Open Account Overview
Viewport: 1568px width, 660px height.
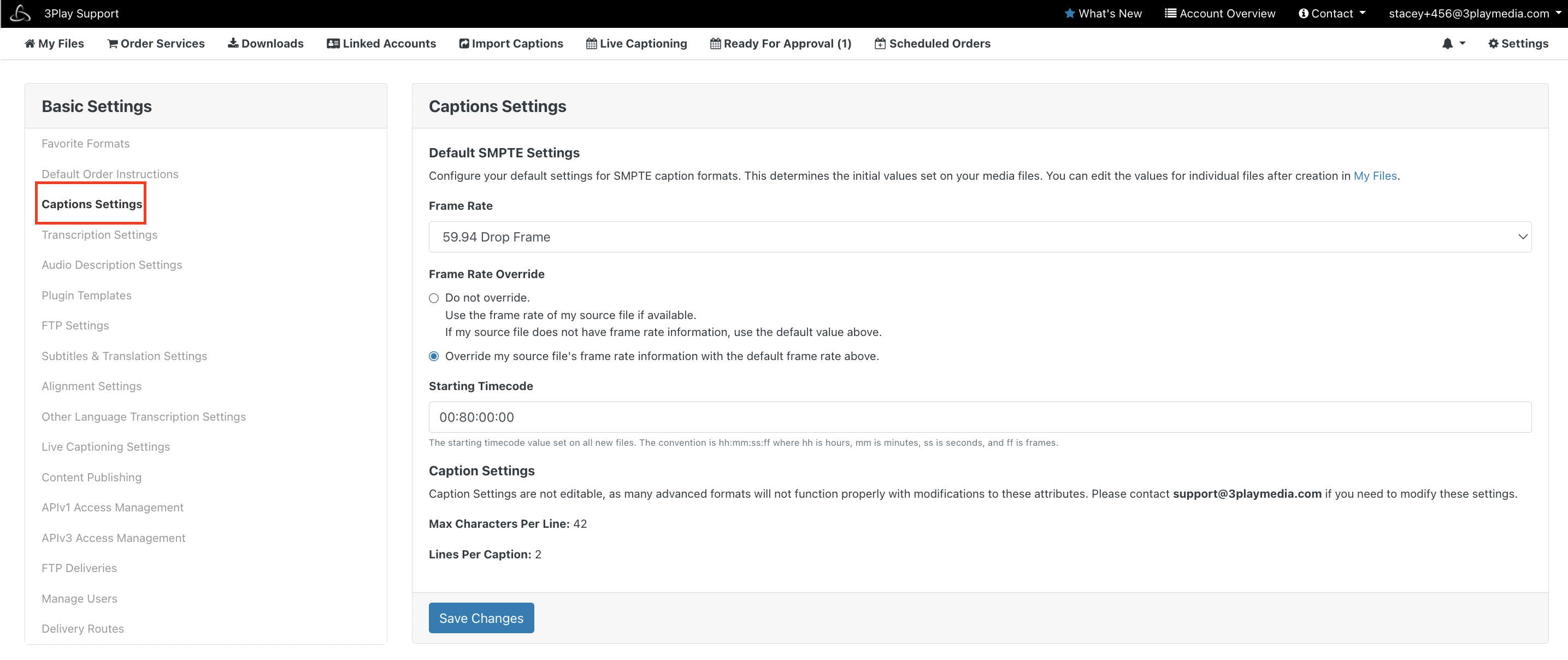coord(1220,14)
